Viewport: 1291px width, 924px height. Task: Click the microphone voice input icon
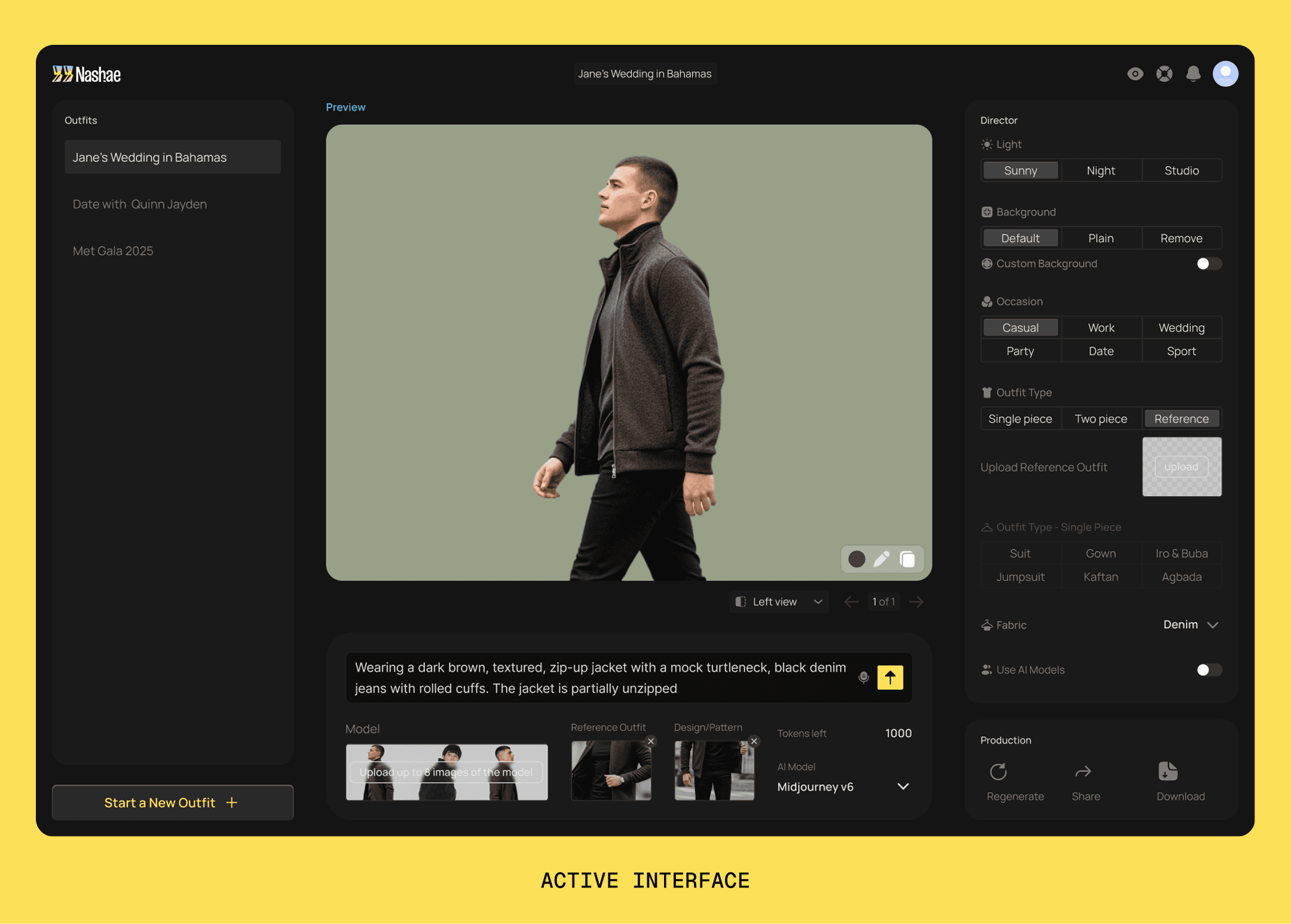[864, 677]
